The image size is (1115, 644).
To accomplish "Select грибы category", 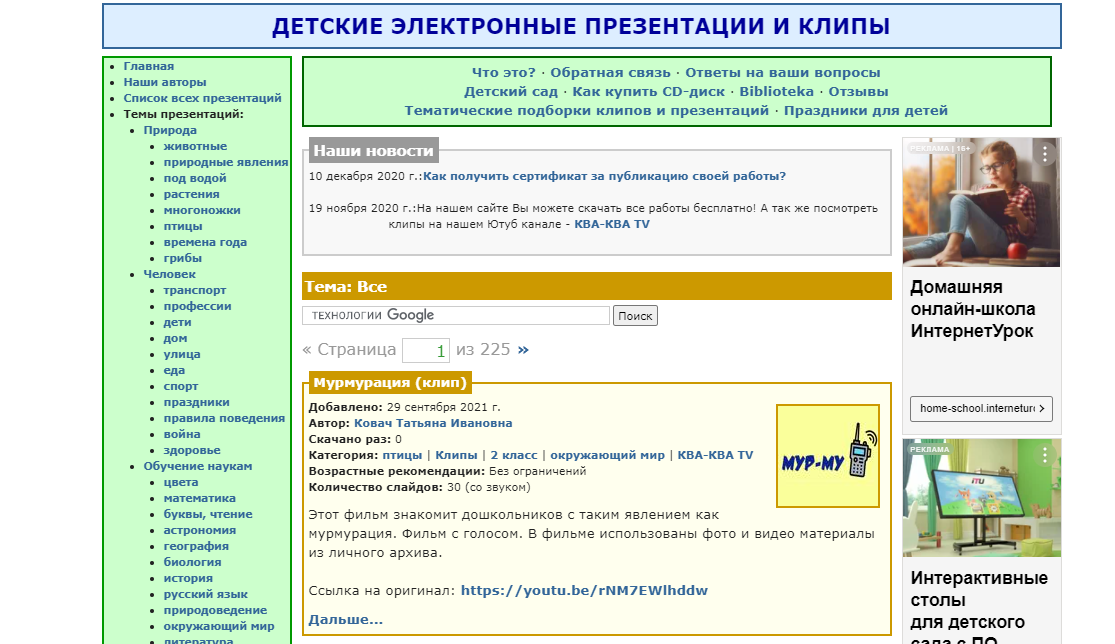I will [183, 258].
